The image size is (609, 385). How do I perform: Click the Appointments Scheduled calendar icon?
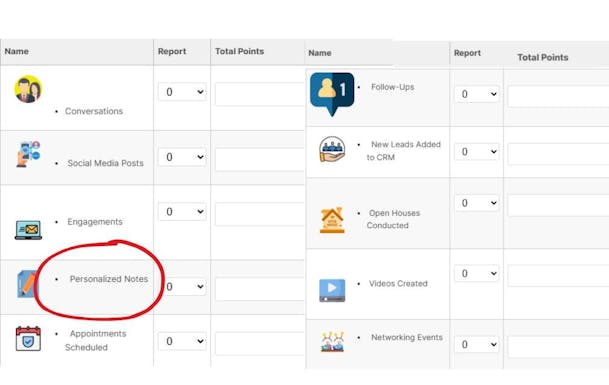pos(28,339)
